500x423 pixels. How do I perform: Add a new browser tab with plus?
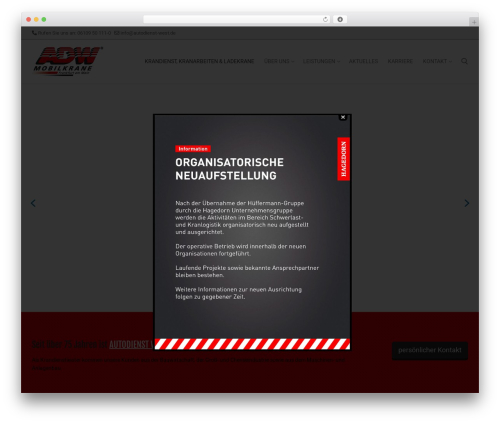(474, 22)
